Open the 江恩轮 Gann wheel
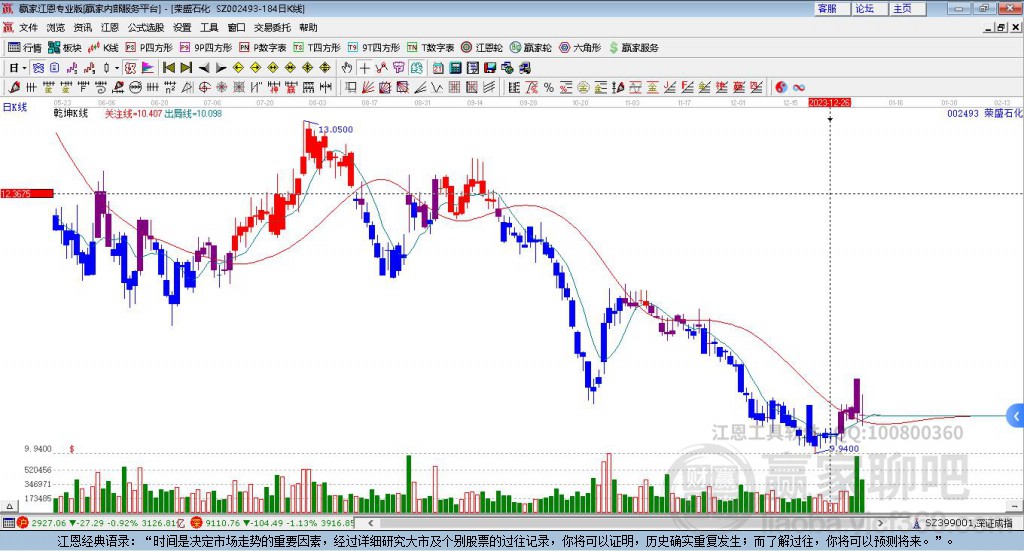The height and width of the screenshot is (551, 1024). 482,48
